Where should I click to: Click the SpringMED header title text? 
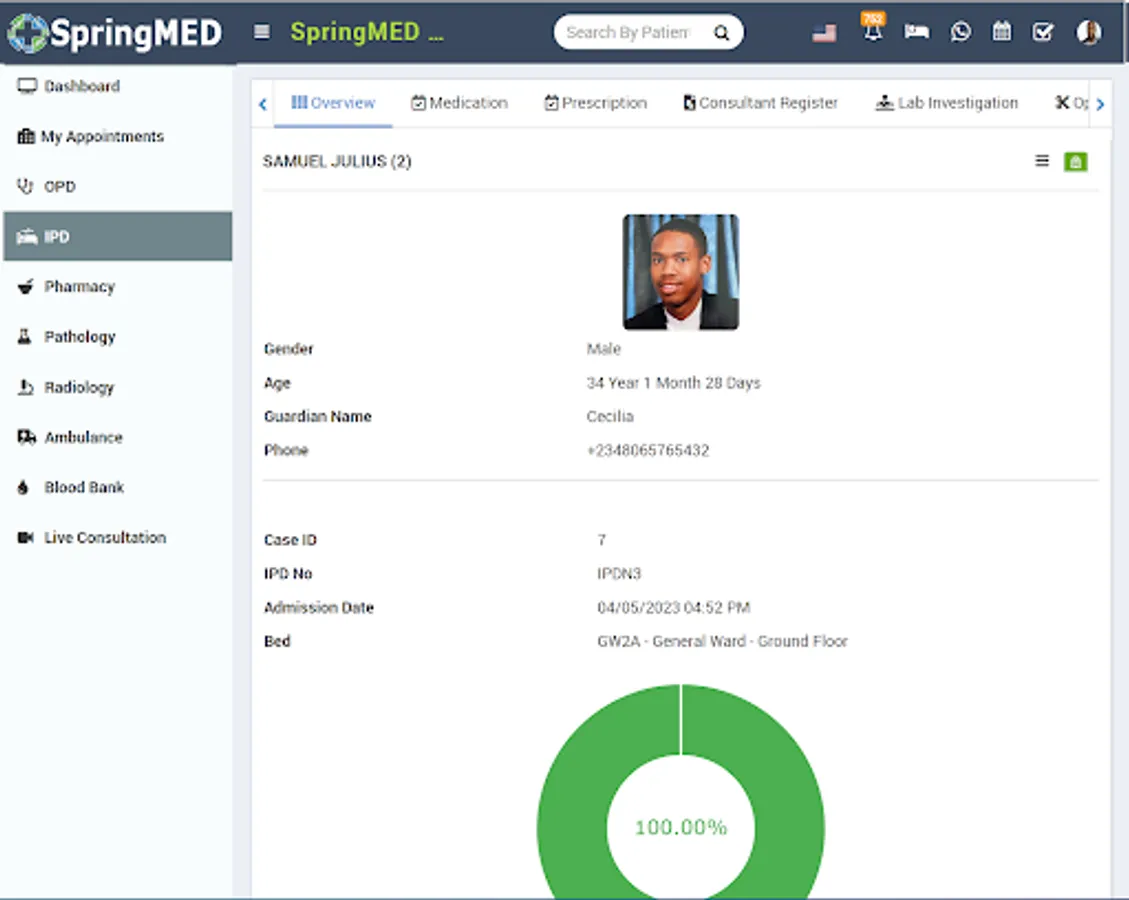pos(366,32)
